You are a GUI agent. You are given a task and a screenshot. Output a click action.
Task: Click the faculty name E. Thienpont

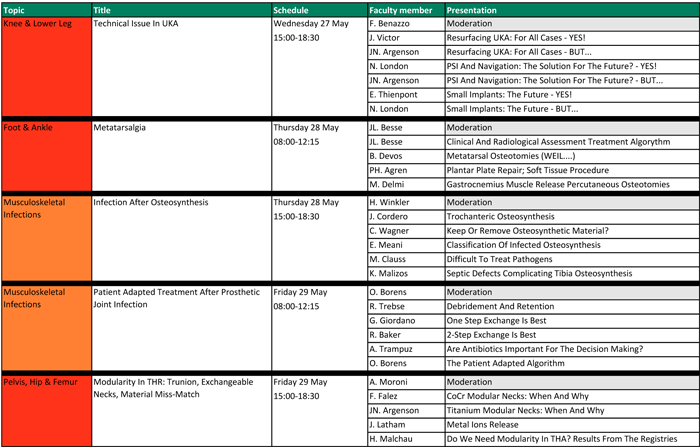tap(393, 95)
